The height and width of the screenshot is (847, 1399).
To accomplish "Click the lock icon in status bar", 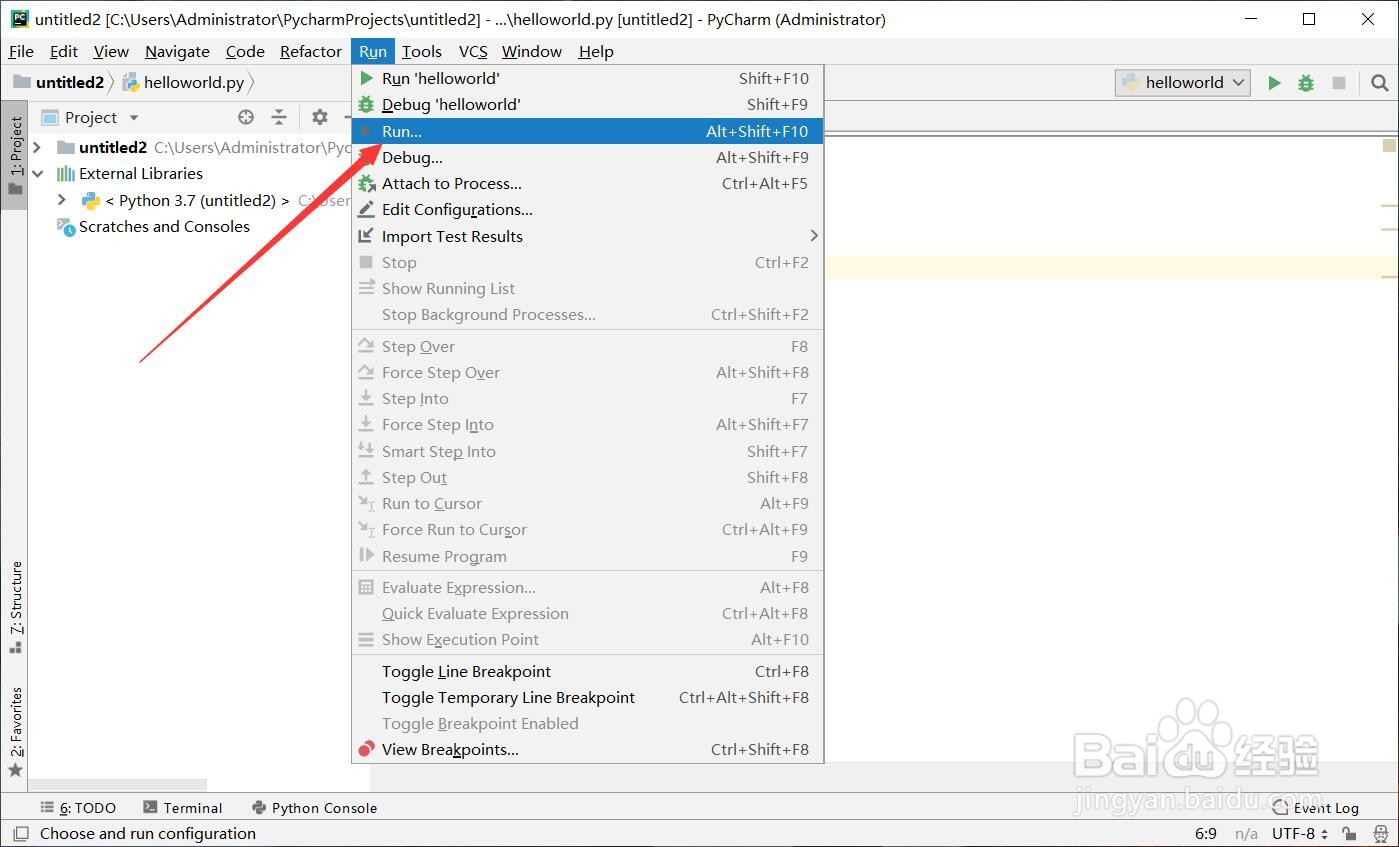I will coord(1349,833).
